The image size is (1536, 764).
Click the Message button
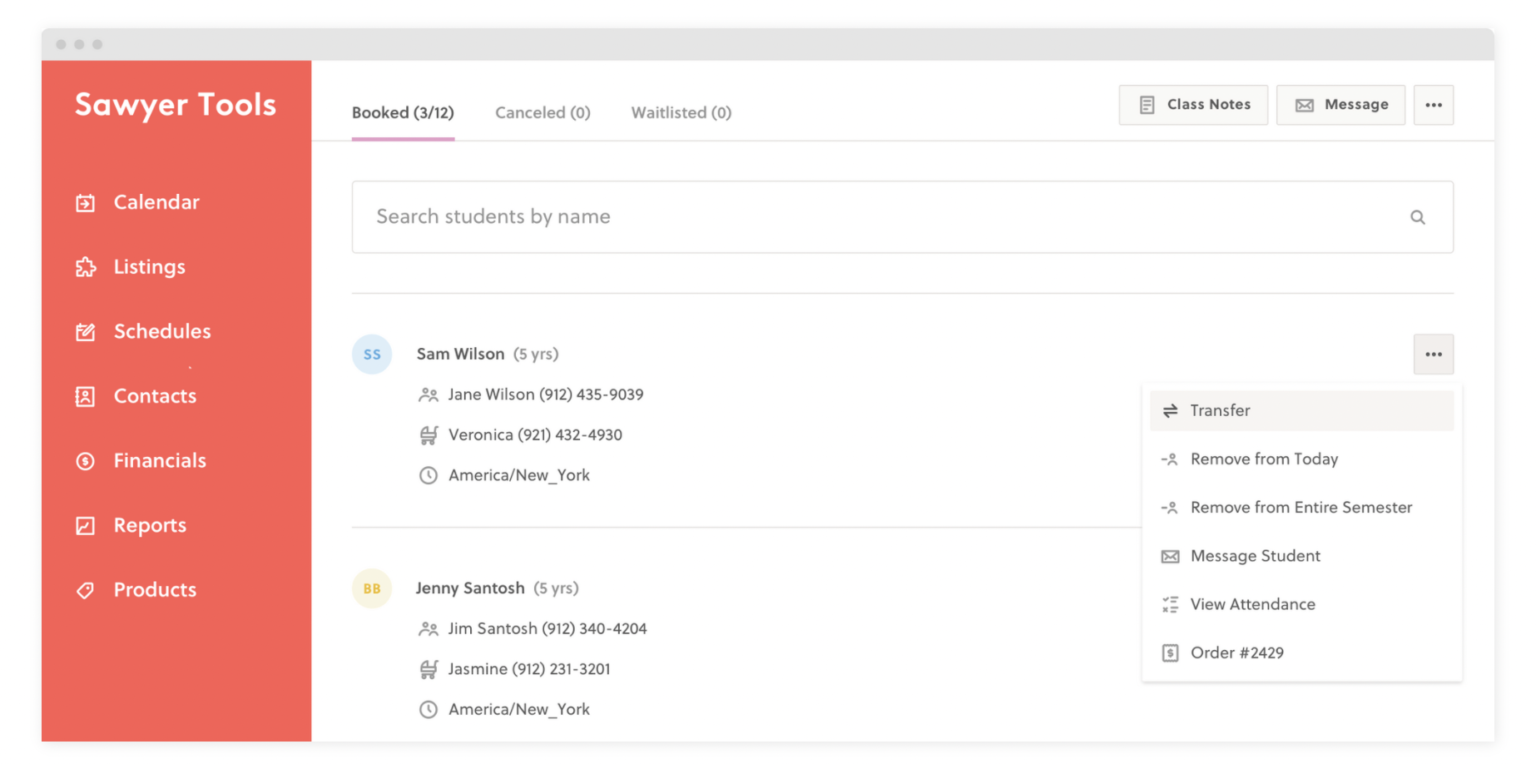pyautogui.click(x=1340, y=104)
